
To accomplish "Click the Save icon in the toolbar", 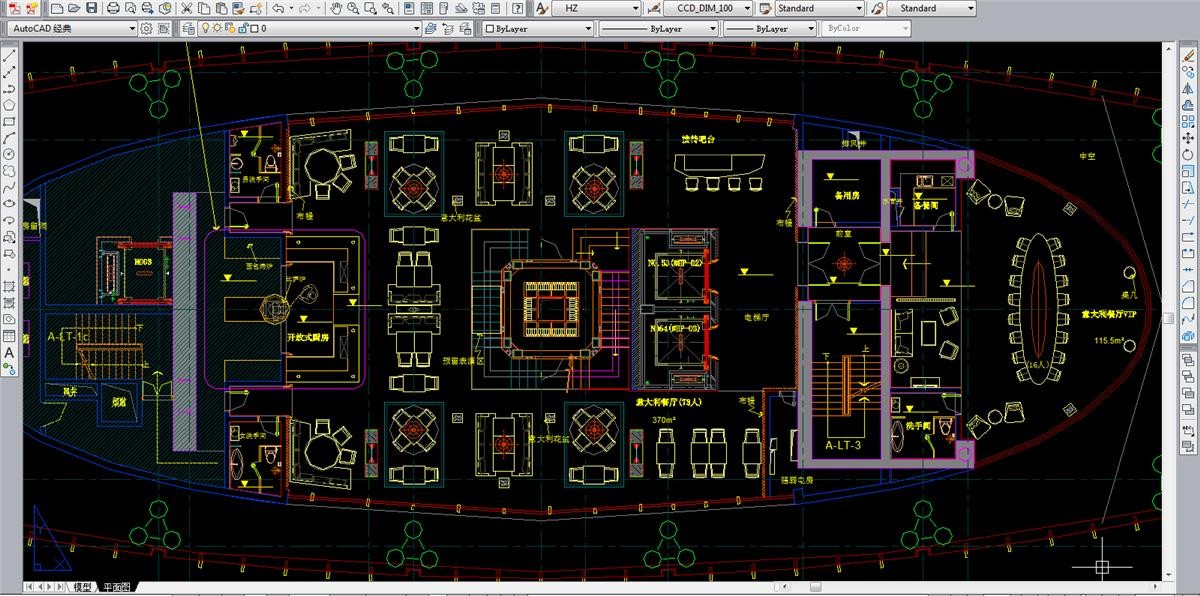I will click(92, 8).
